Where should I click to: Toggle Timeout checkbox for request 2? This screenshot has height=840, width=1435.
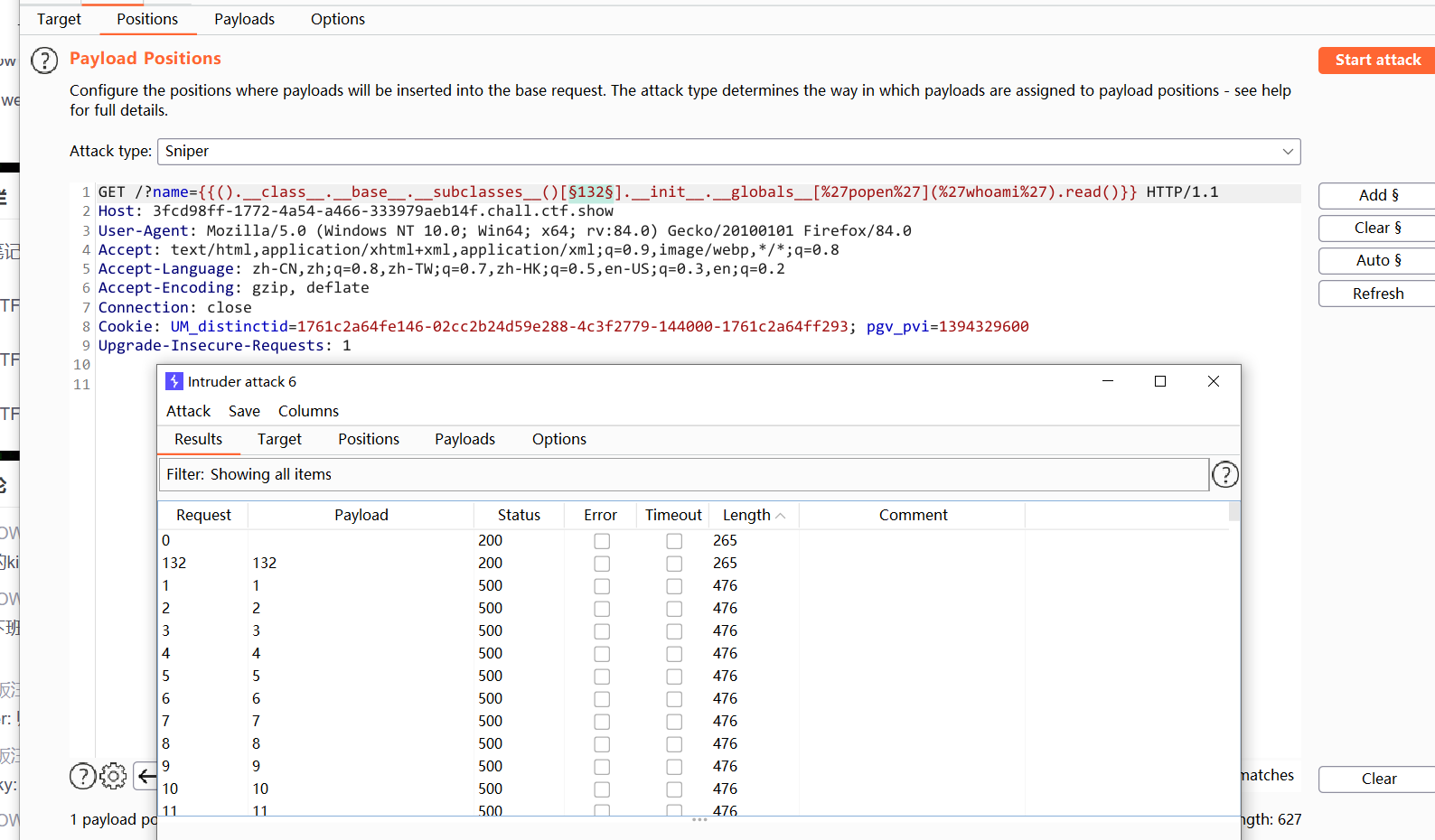coord(674,609)
